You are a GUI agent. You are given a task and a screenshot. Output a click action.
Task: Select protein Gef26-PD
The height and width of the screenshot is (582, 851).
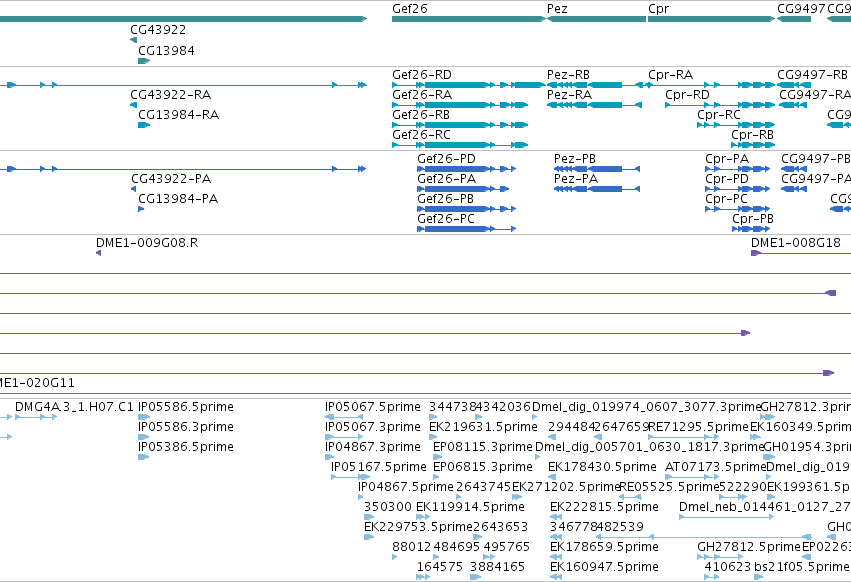(x=446, y=159)
